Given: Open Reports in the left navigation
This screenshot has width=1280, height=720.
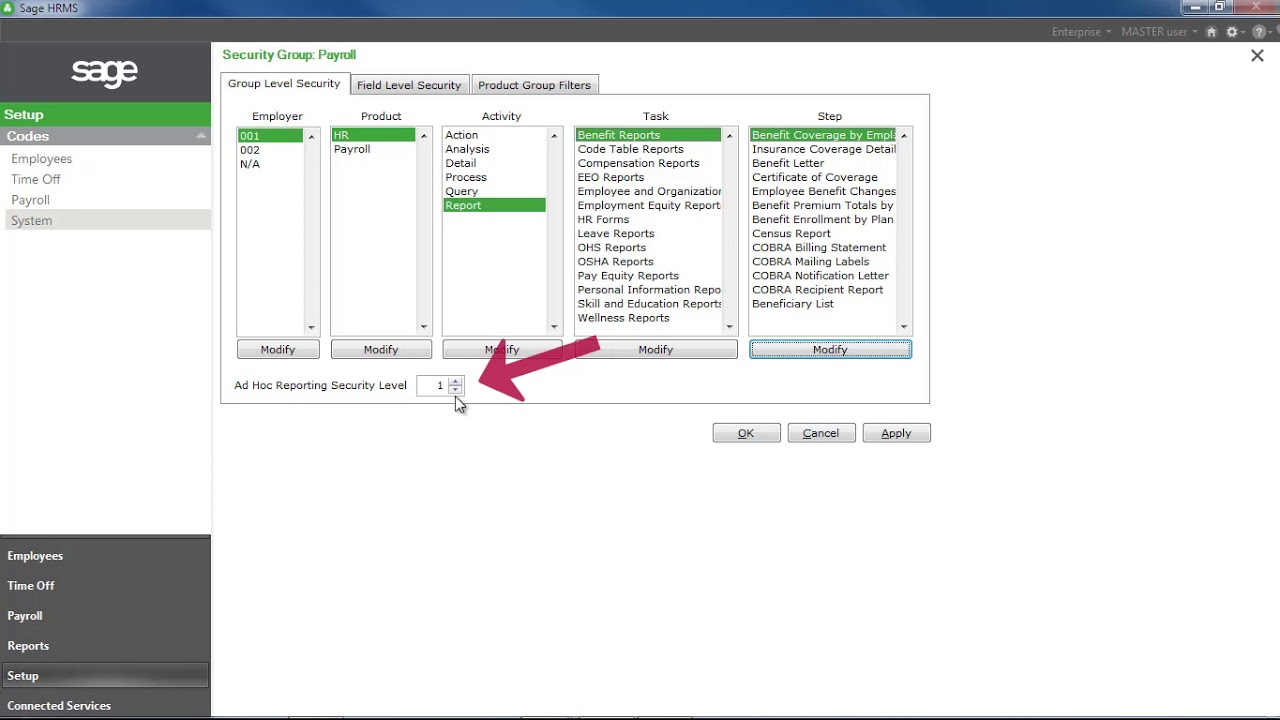Looking at the screenshot, I should point(28,645).
